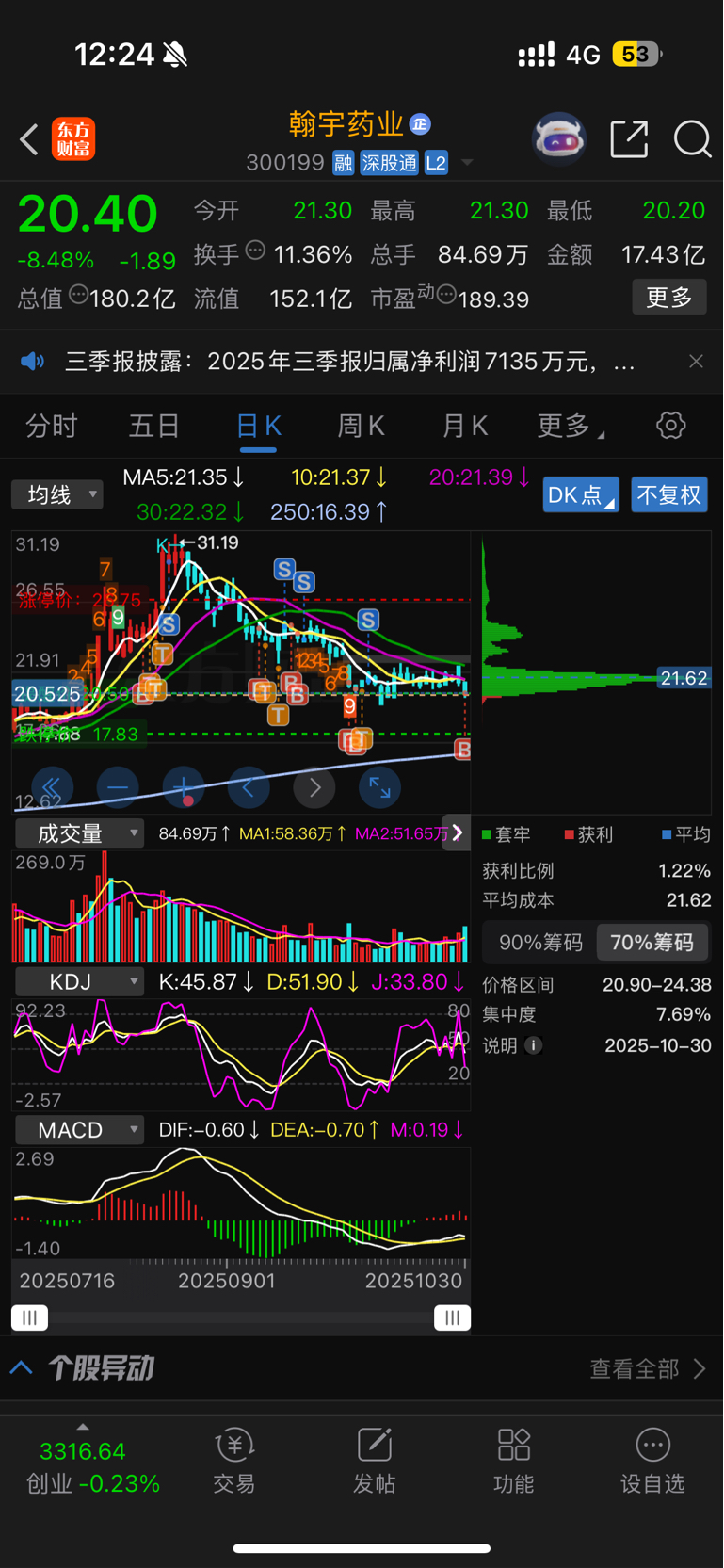Open the MACD indicator dropdown
This screenshot has width=724, height=1568.
[x=79, y=1130]
